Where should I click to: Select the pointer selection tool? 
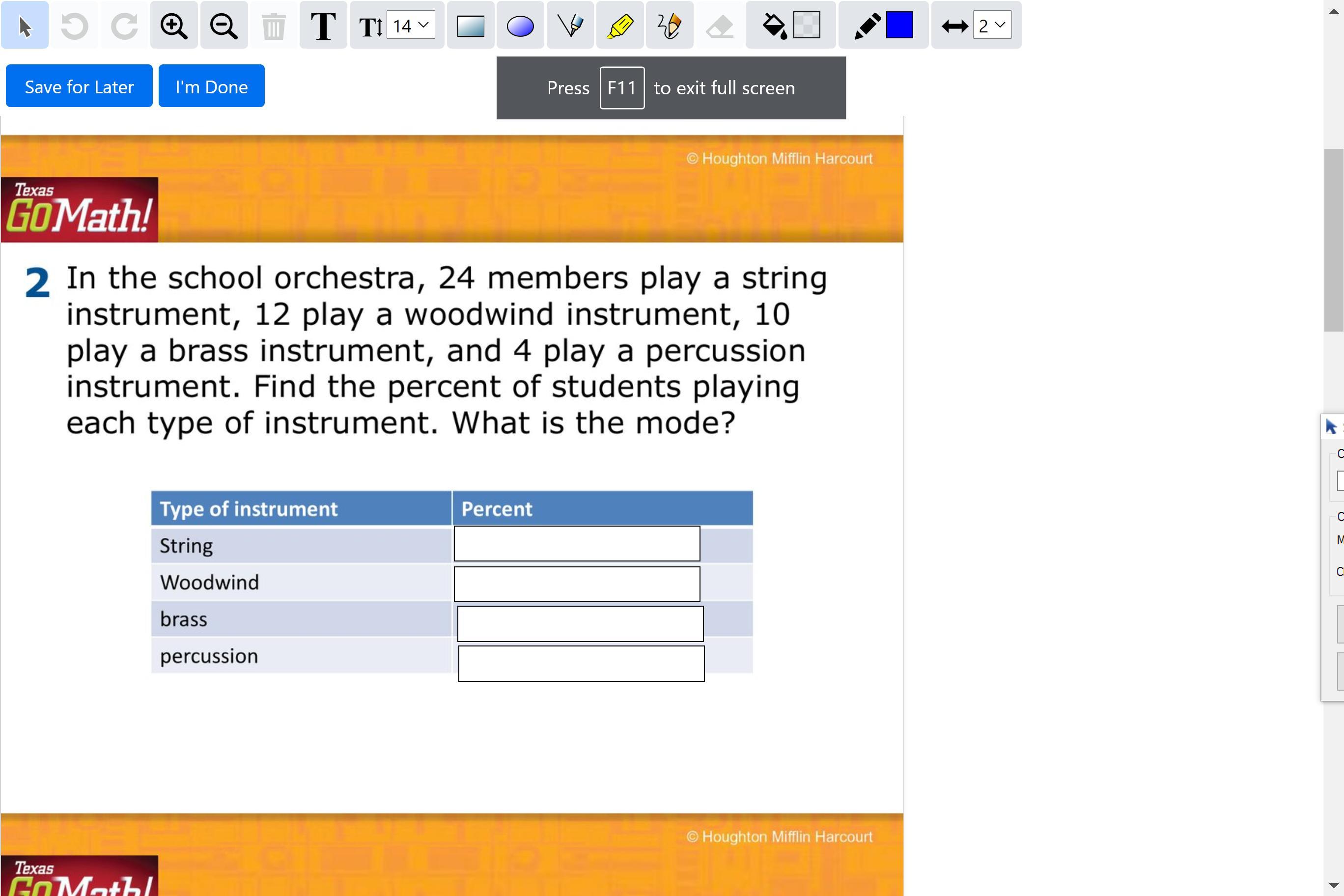(x=25, y=26)
